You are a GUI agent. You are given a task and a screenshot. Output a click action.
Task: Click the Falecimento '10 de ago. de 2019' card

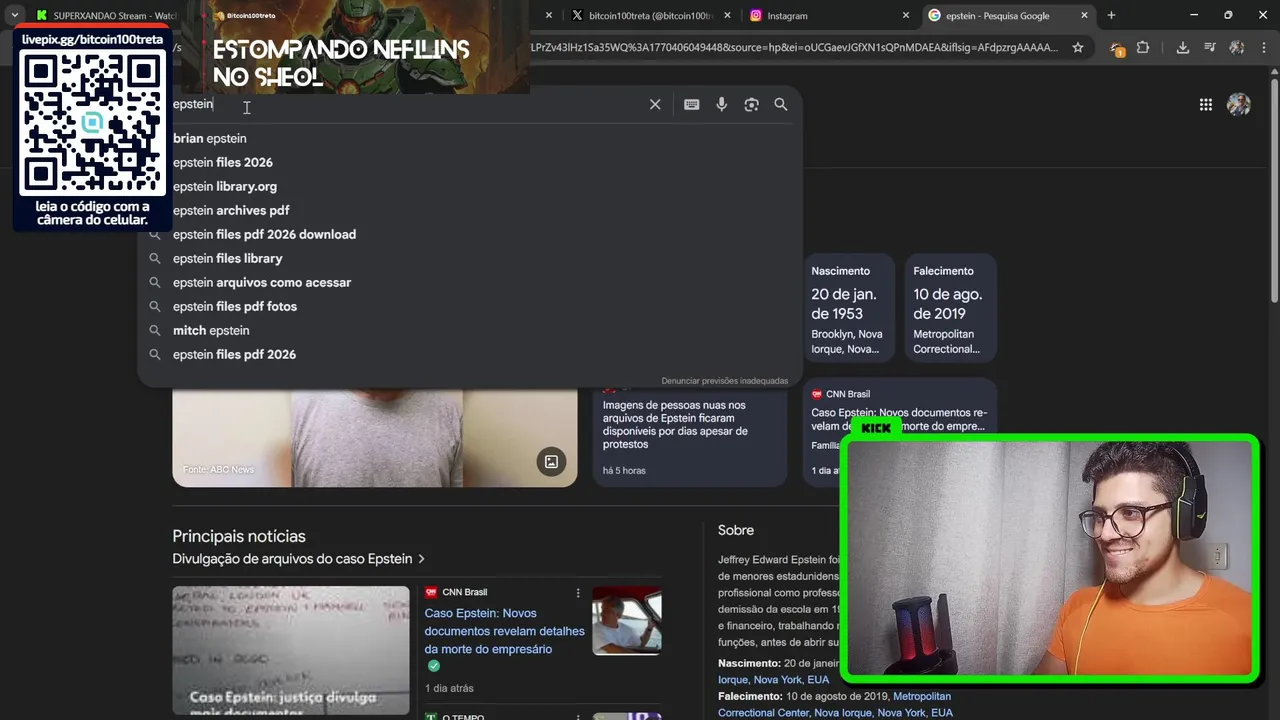(950, 307)
